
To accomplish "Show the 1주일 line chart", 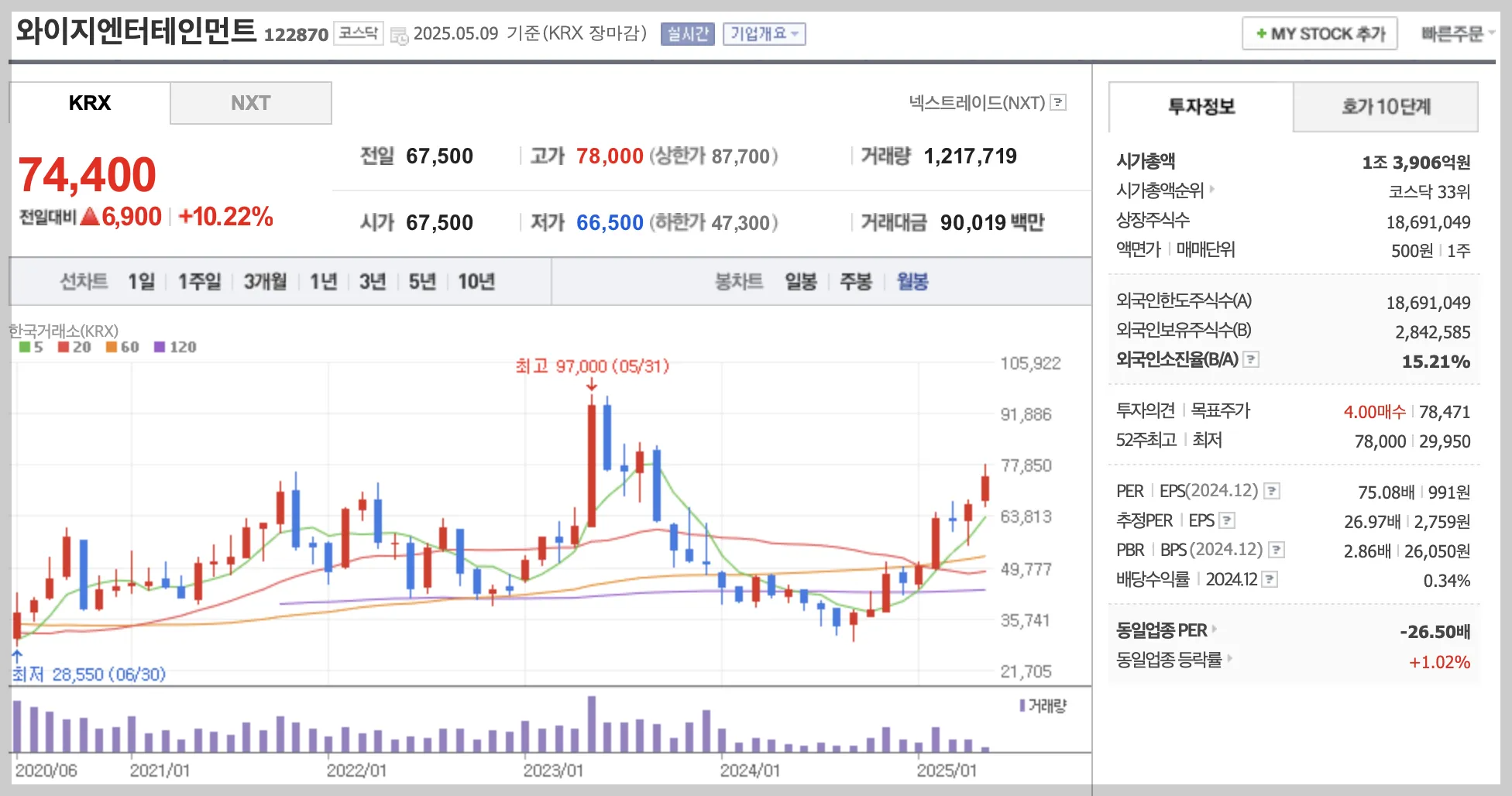I will 200,282.
